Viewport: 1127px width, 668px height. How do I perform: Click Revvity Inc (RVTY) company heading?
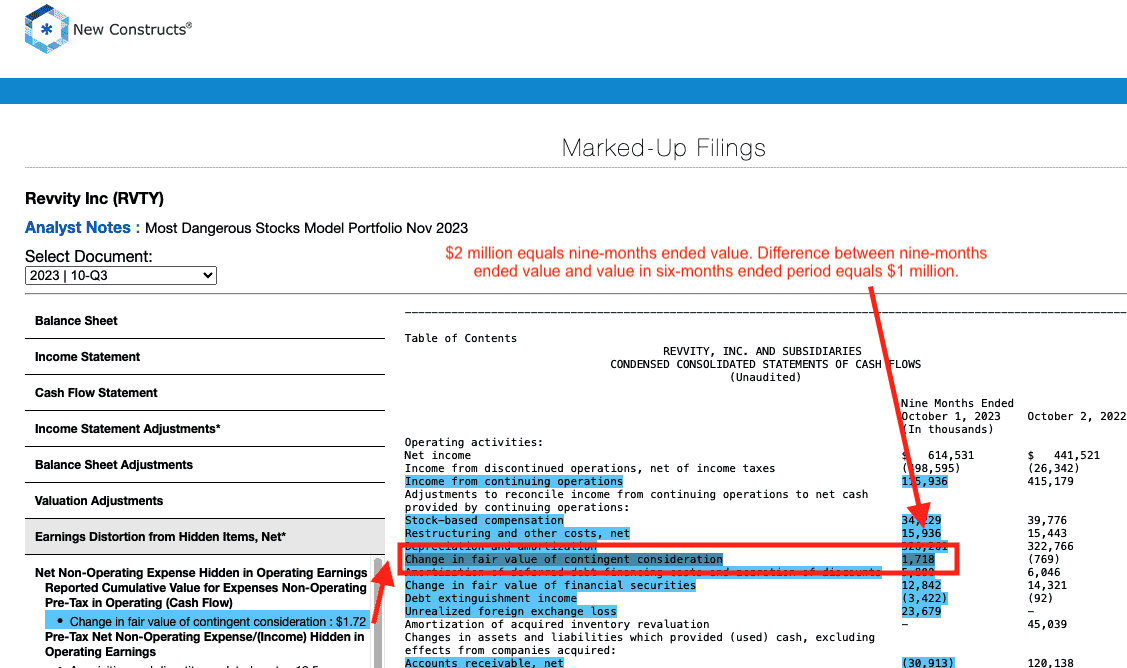pos(94,198)
